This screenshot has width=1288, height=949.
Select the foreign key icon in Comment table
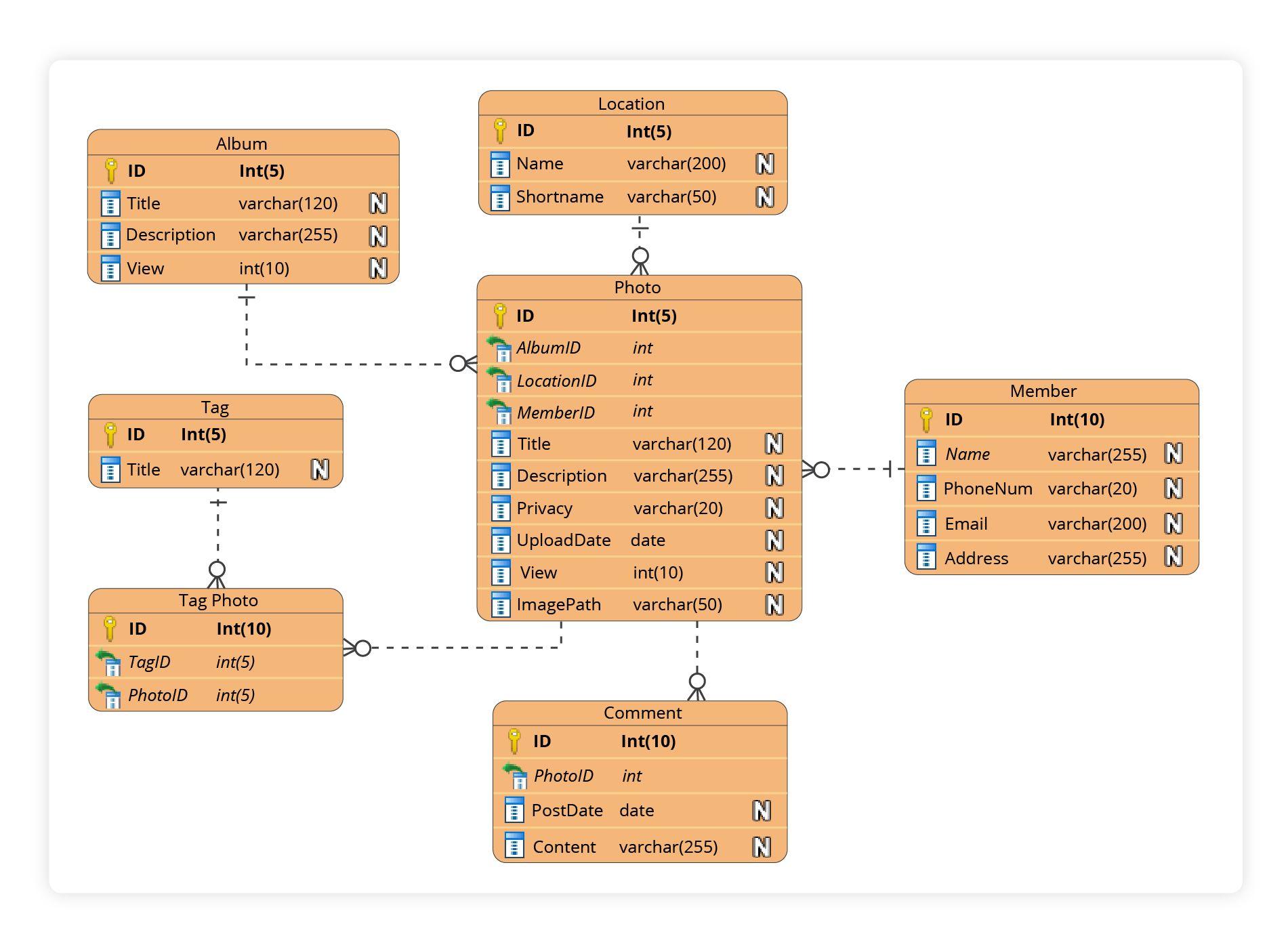pos(515,776)
